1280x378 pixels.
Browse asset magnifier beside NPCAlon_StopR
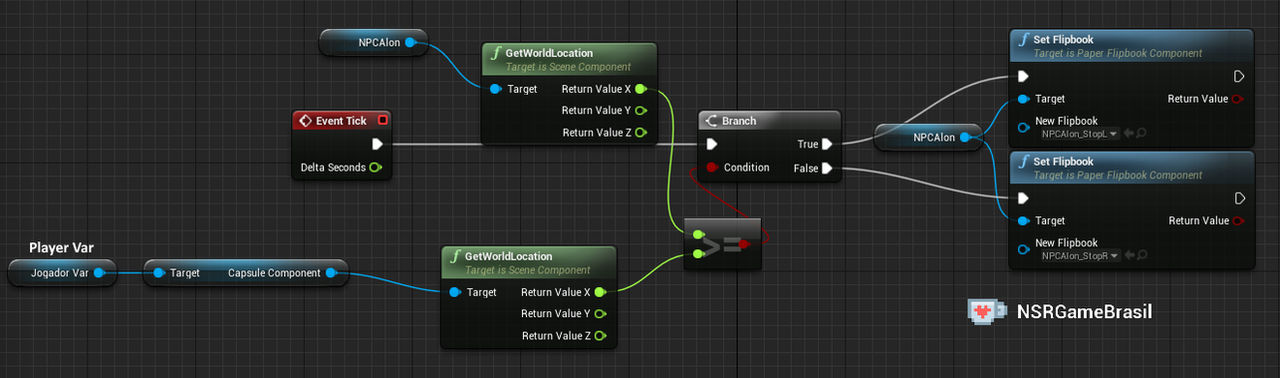tap(1141, 256)
